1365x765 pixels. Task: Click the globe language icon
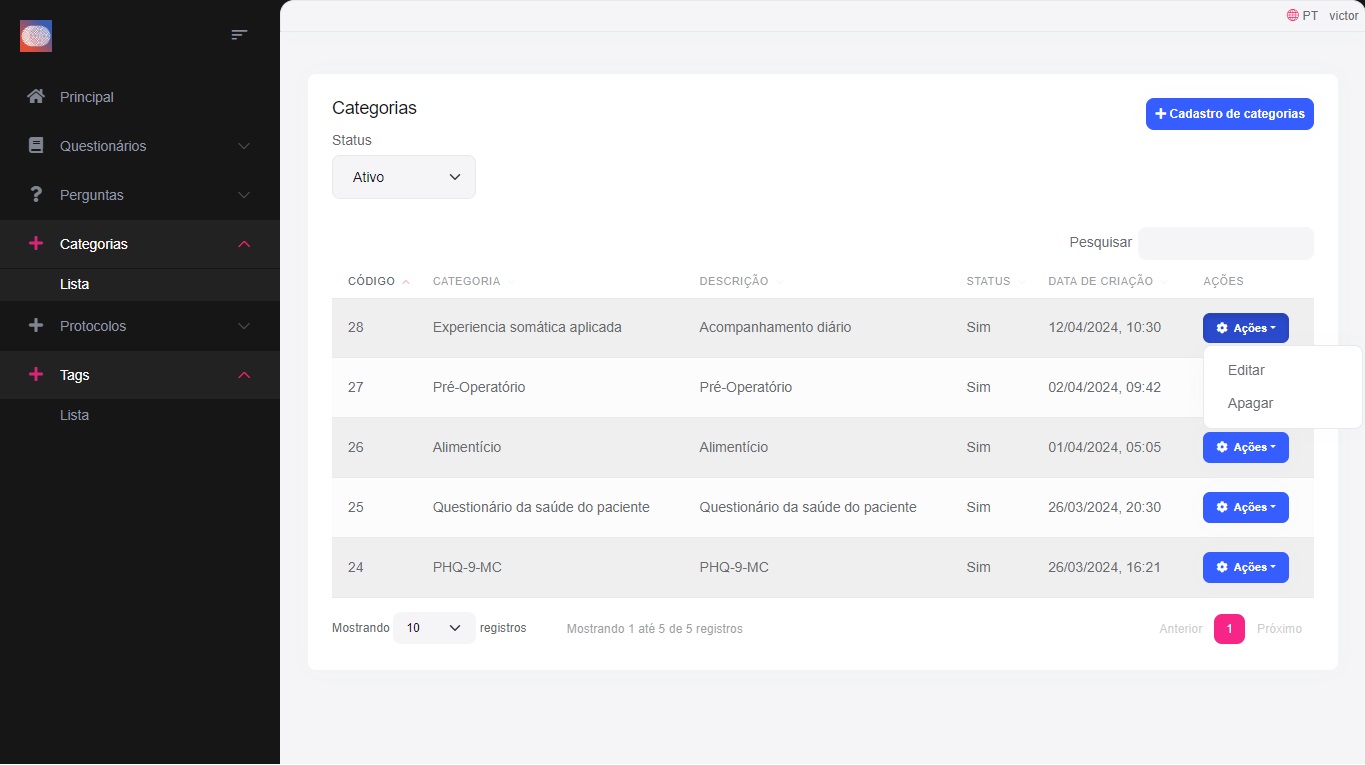point(1292,16)
